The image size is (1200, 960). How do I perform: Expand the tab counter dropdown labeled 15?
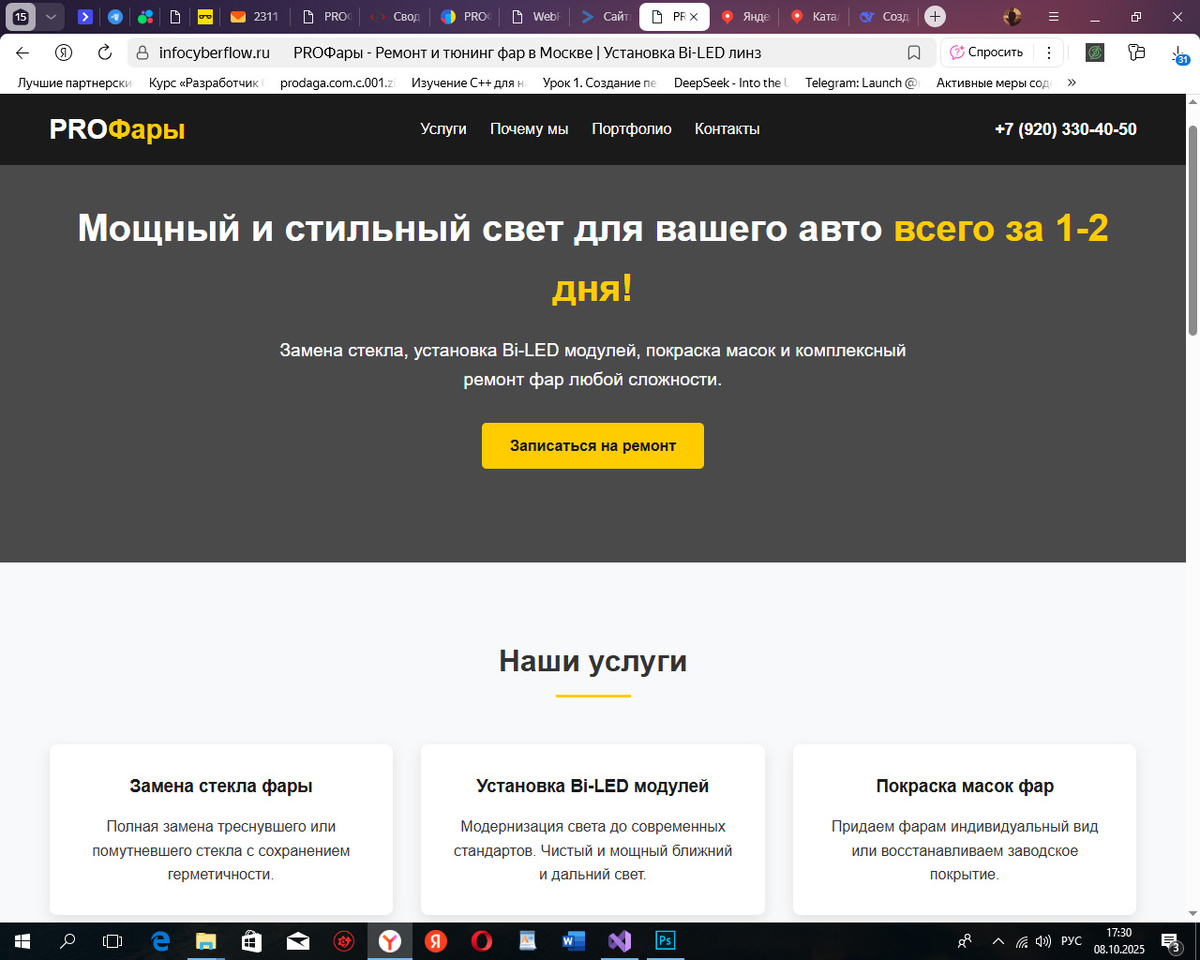pos(50,16)
